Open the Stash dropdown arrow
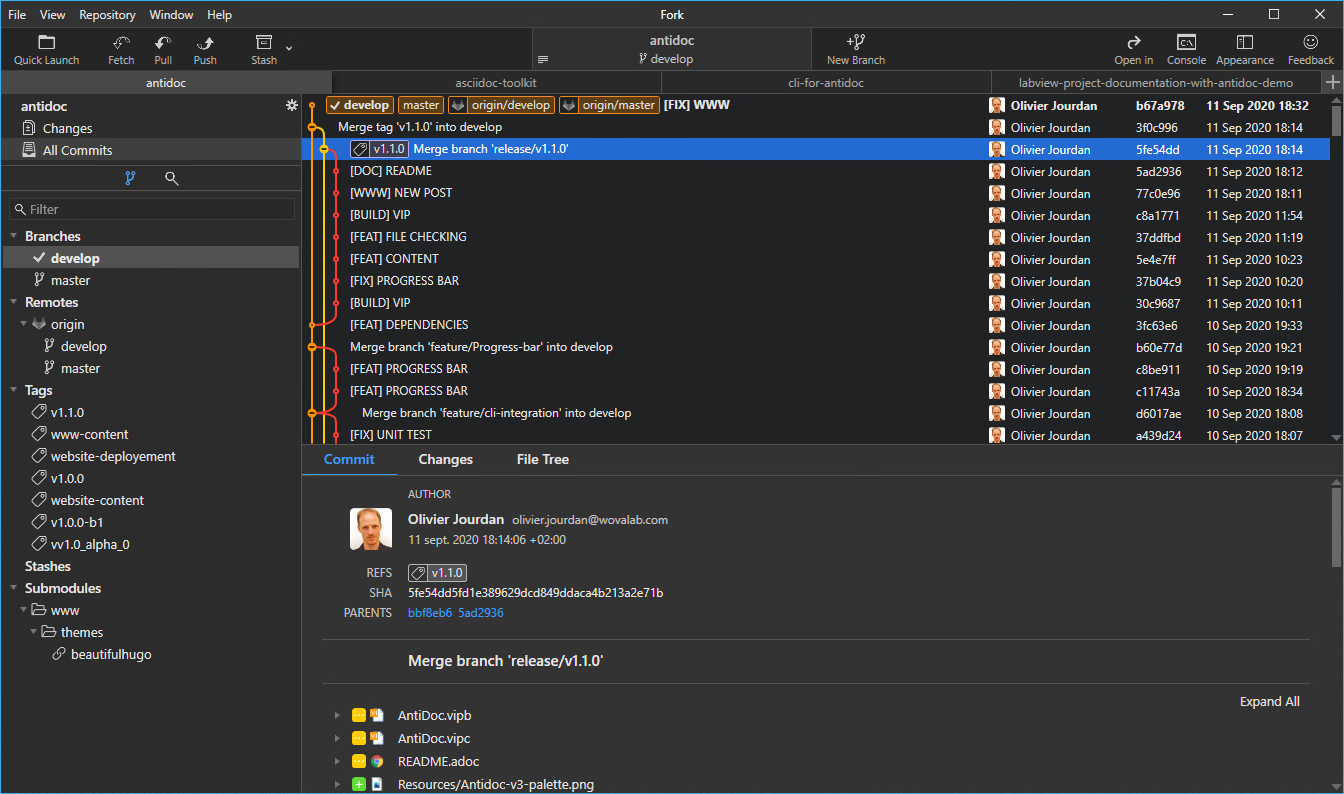Screen dimensions: 1344x794 pyautogui.click(x=289, y=47)
